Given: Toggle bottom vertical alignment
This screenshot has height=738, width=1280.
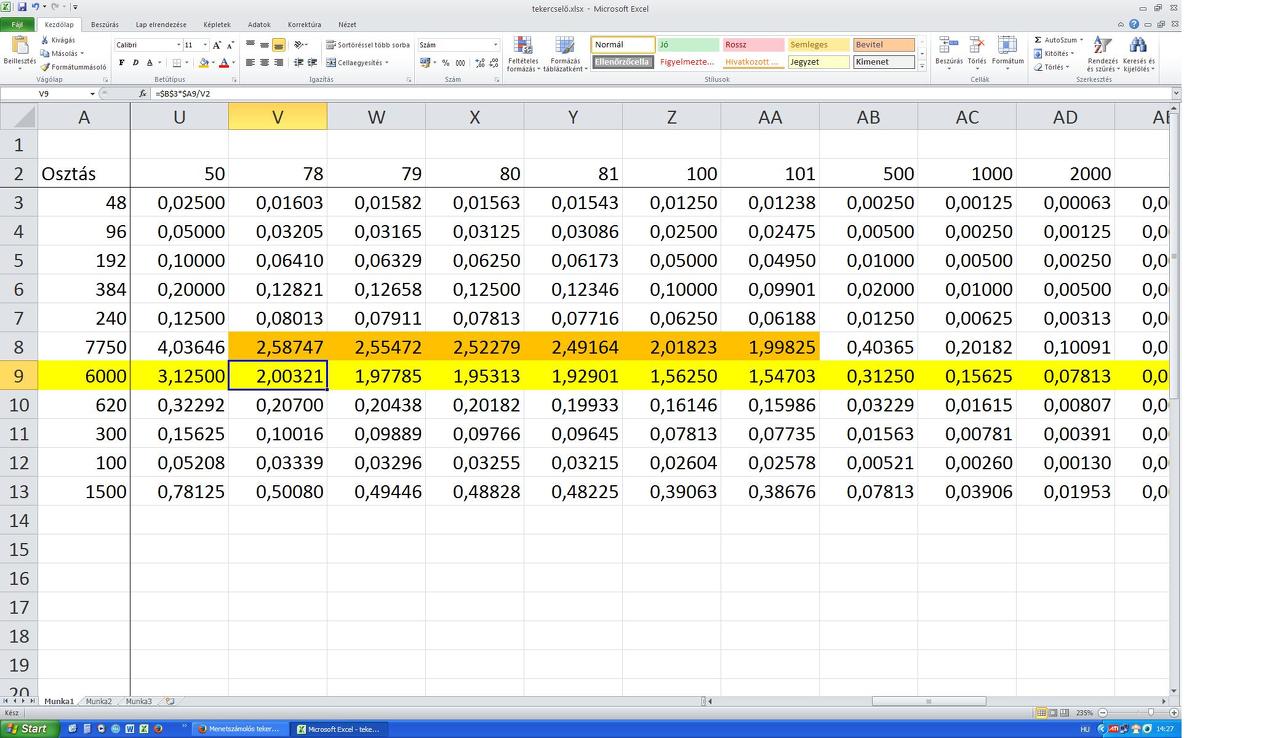Looking at the screenshot, I should [x=278, y=45].
